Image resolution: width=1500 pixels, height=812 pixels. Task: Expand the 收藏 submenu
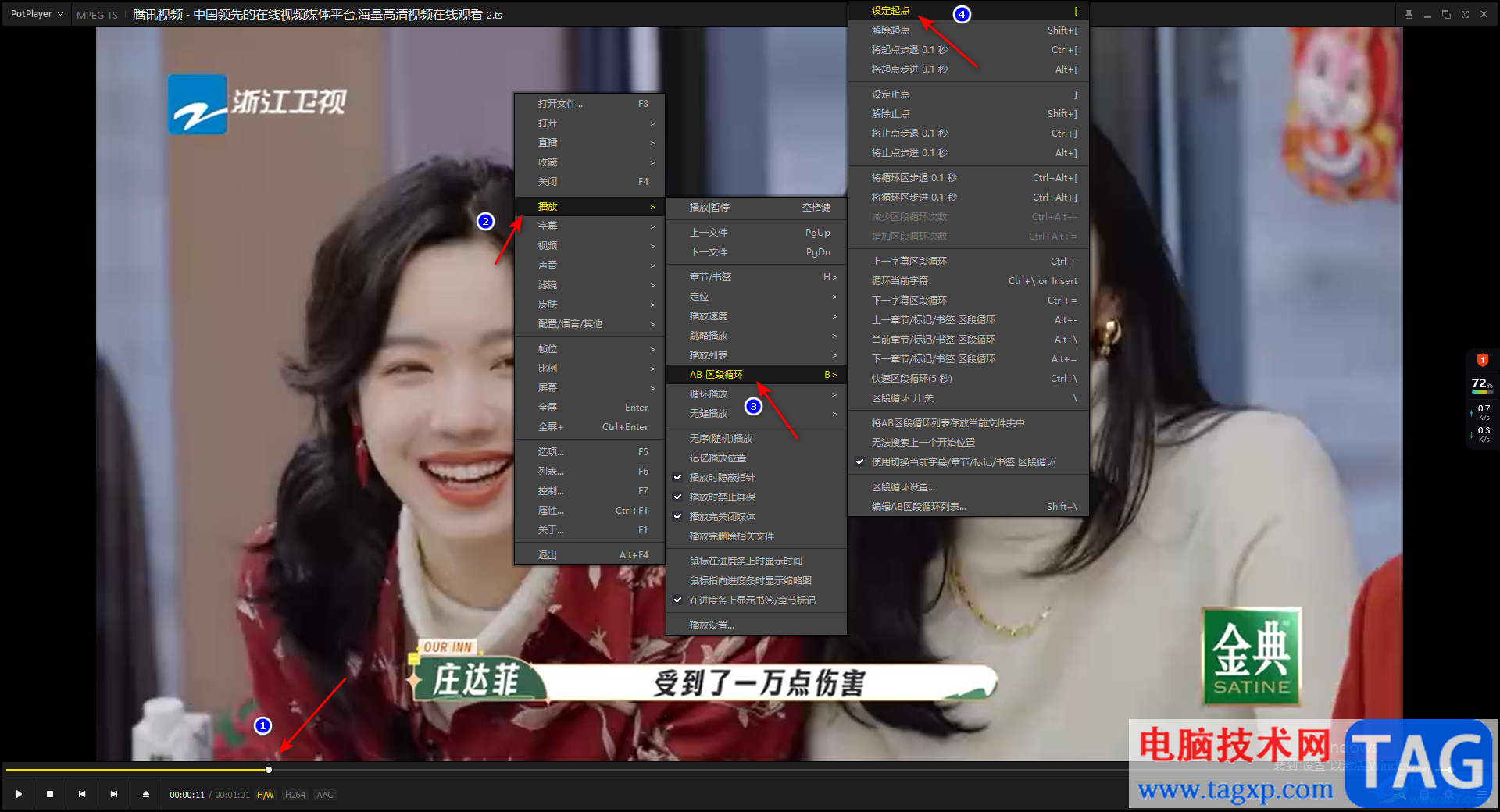tap(589, 162)
